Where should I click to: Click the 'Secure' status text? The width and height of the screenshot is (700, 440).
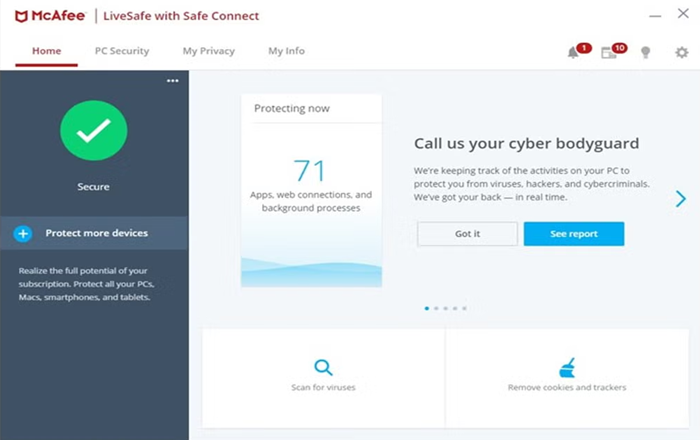[x=93, y=187]
